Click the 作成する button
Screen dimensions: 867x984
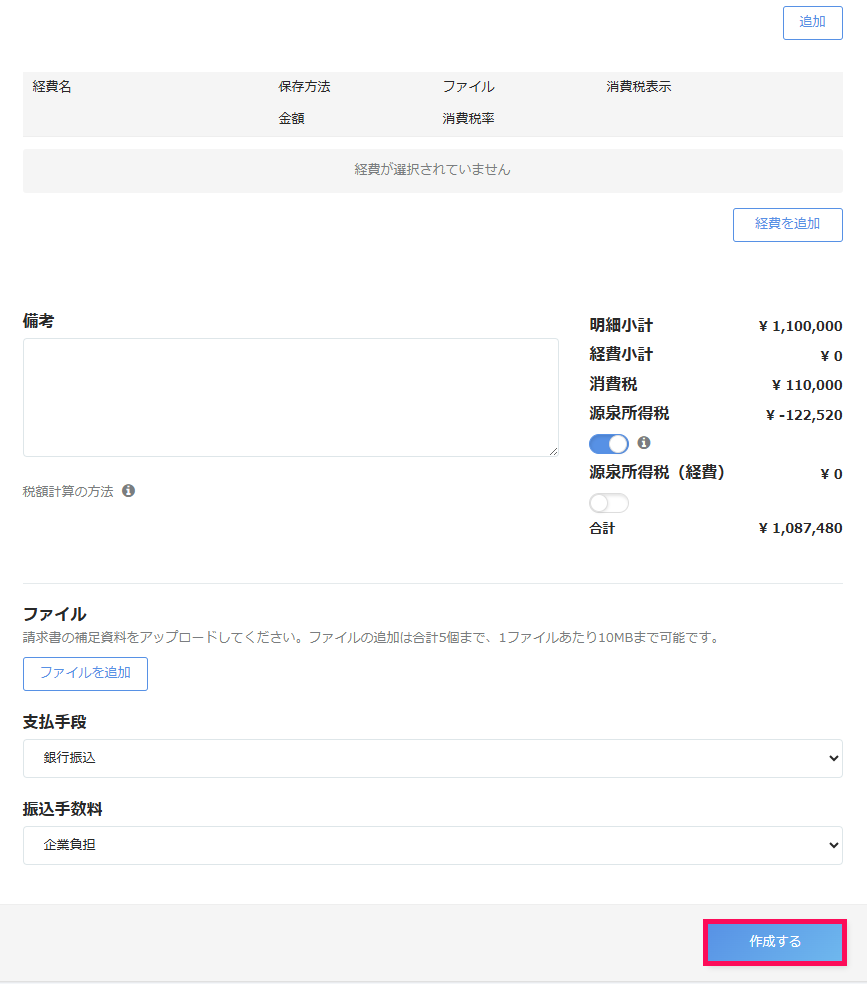pos(775,941)
